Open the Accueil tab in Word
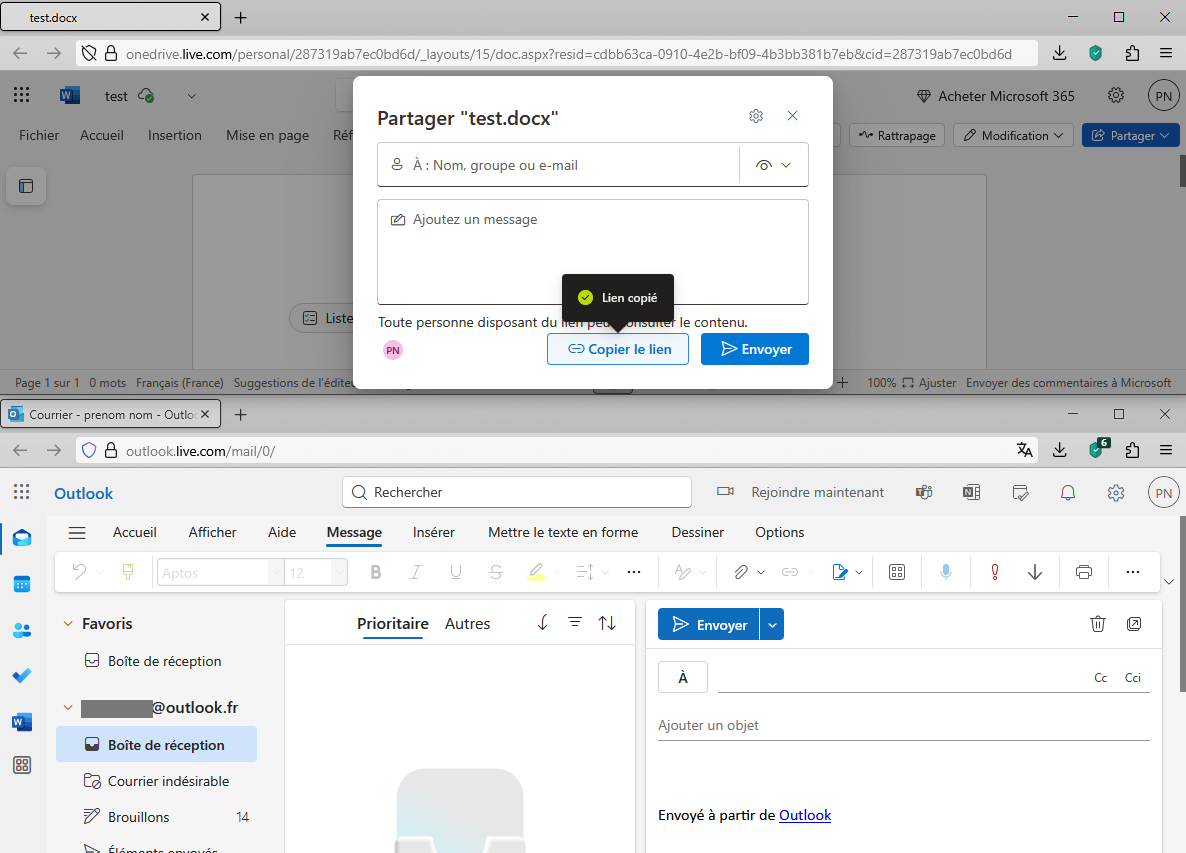The height and width of the screenshot is (853, 1186). coord(101,135)
